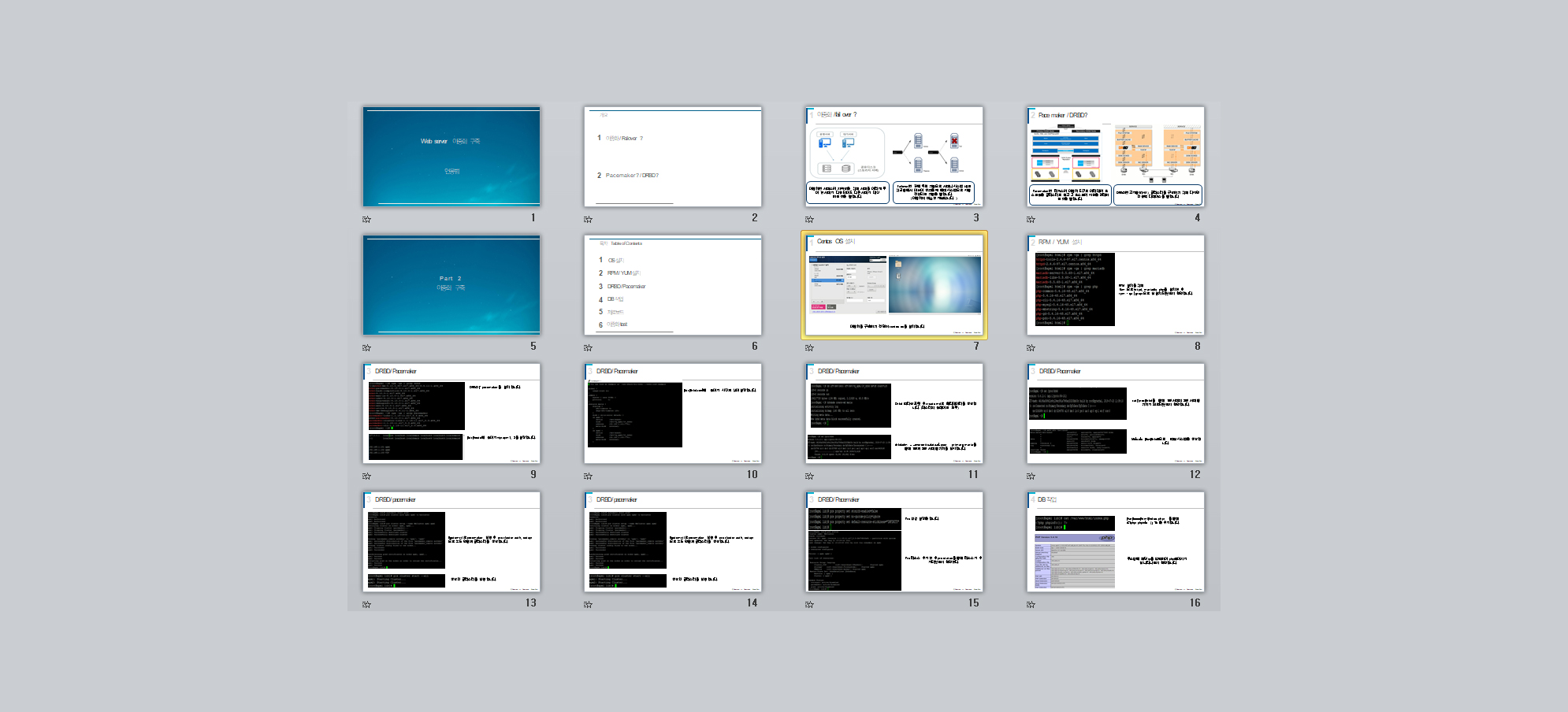Click the transition star icon under slide 14
Image resolution: width=1568 pixels, height=712 pixels.
pos(588,605)
